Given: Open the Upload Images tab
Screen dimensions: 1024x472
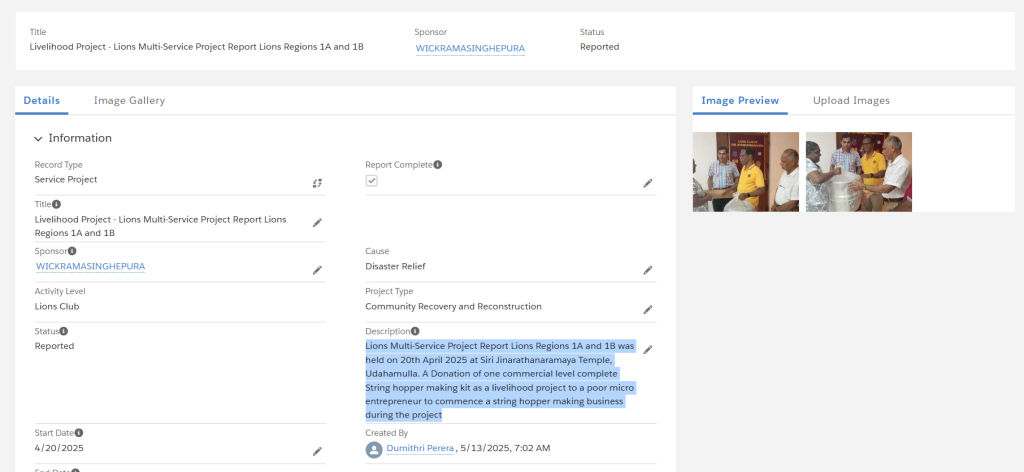Looking at the screenshot, I should (851, 101).
